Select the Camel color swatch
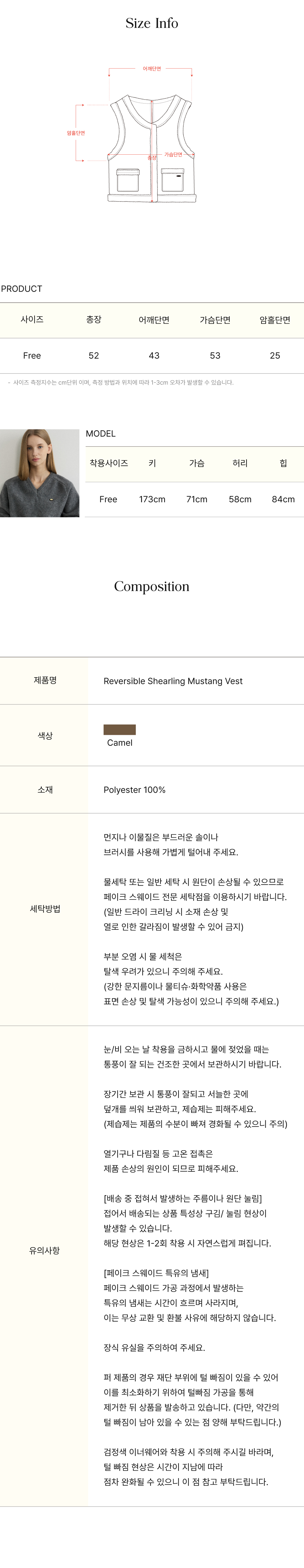The width and height of the screenshot is (304, 1568). pyautogui.click(x=119, y=729)
